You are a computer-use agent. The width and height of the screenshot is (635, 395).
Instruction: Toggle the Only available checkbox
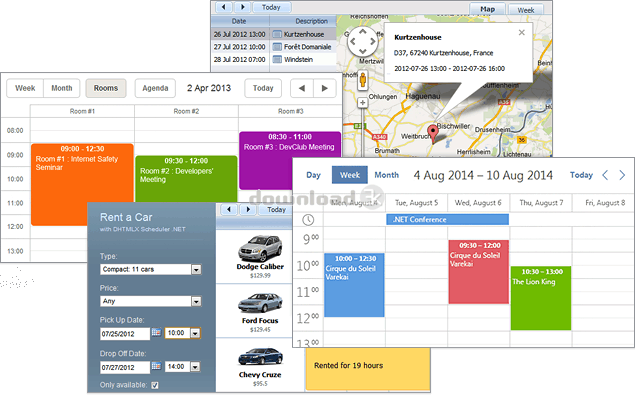(x=155, y=385)
